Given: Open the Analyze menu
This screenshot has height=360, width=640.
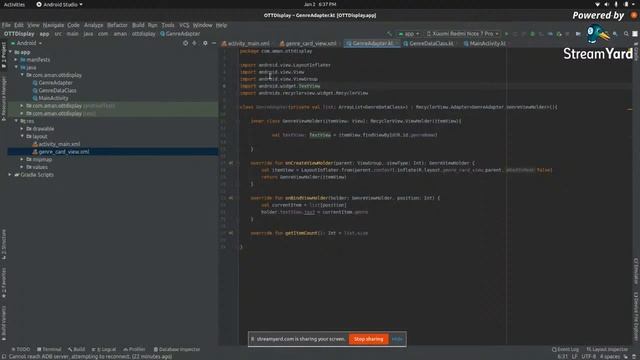Looking at the screenshot, I should click(93, 25).
